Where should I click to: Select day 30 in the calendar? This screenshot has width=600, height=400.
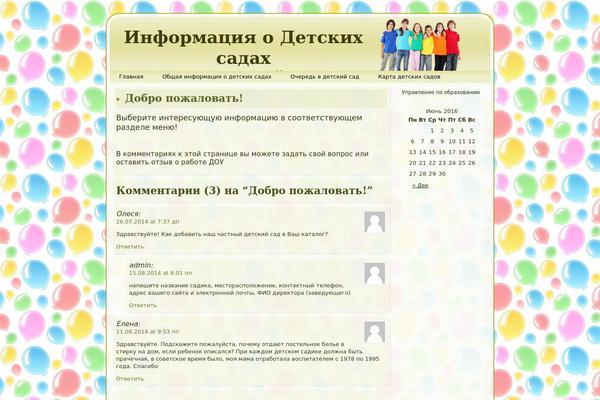(x=442, y=173)
